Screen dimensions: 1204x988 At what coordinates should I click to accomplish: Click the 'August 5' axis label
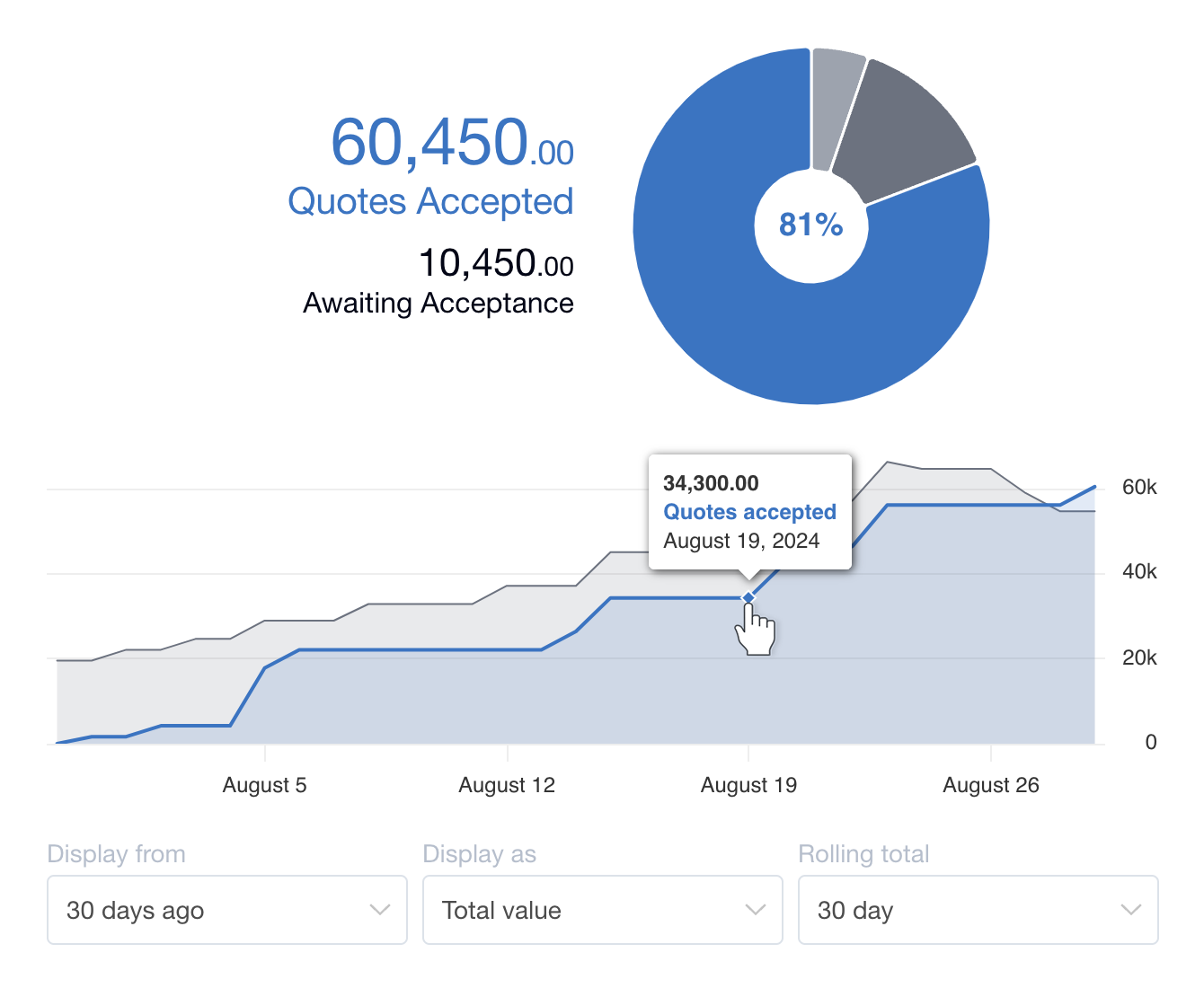264,785
